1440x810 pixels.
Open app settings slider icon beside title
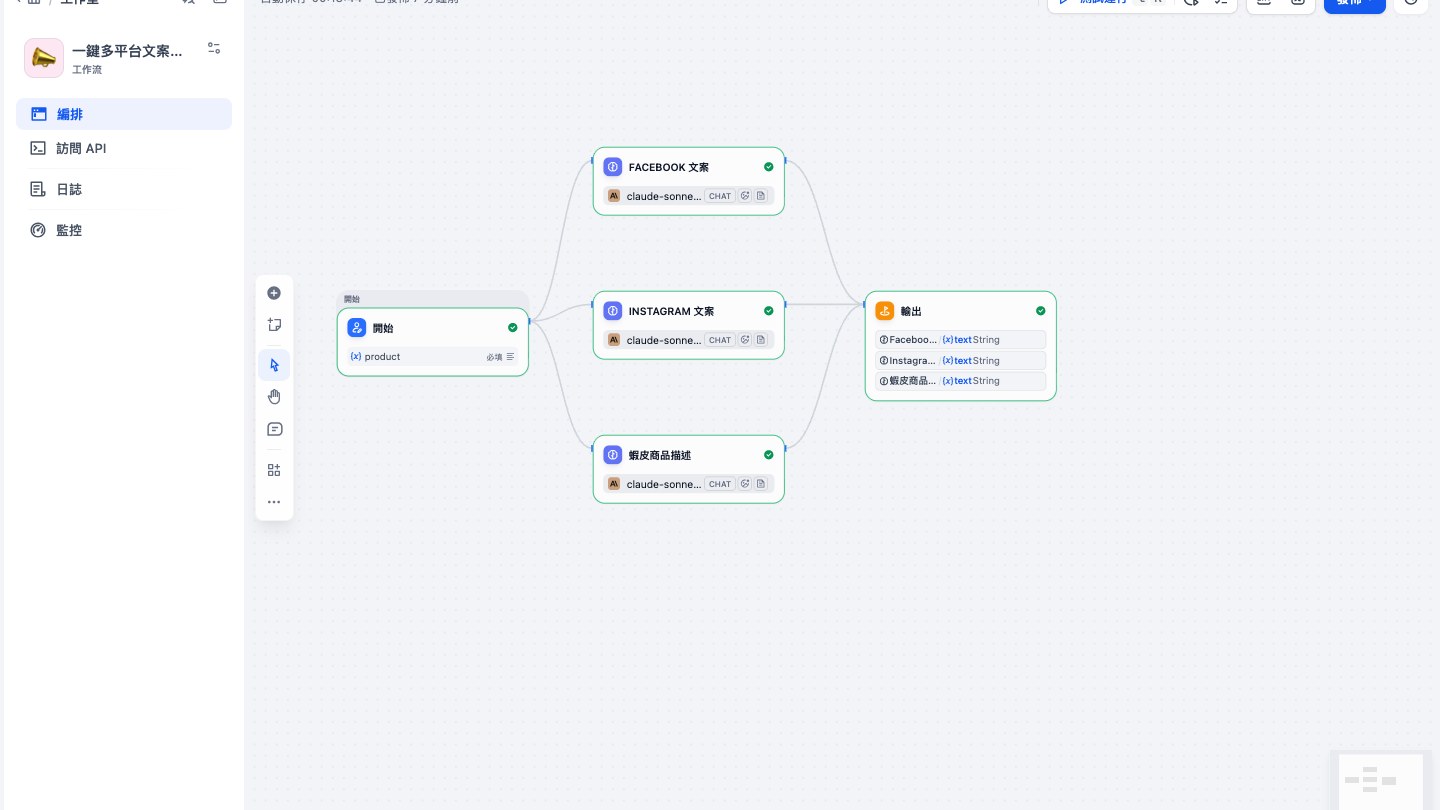214,48
